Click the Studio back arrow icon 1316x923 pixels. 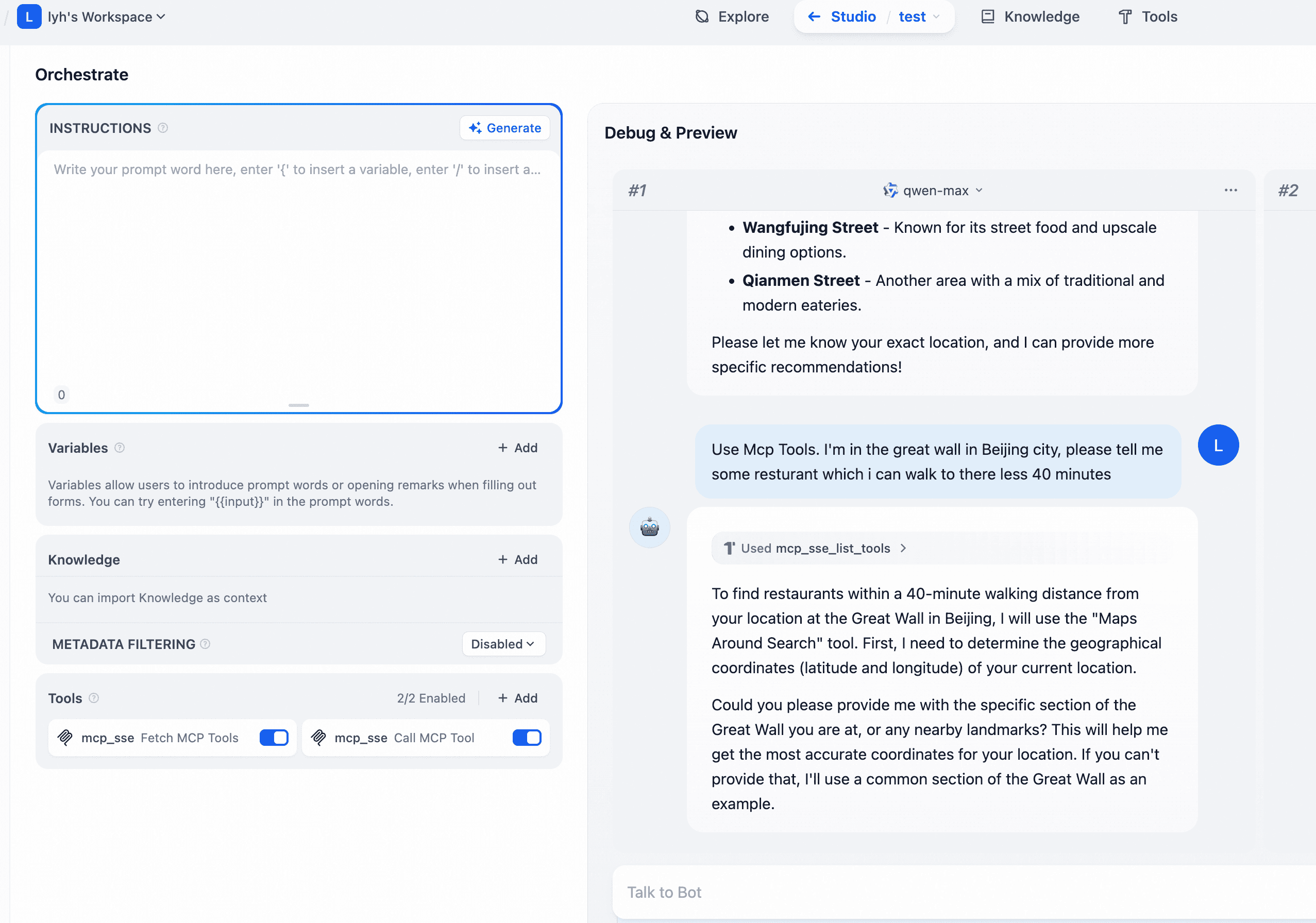click(x=813, y=16)
